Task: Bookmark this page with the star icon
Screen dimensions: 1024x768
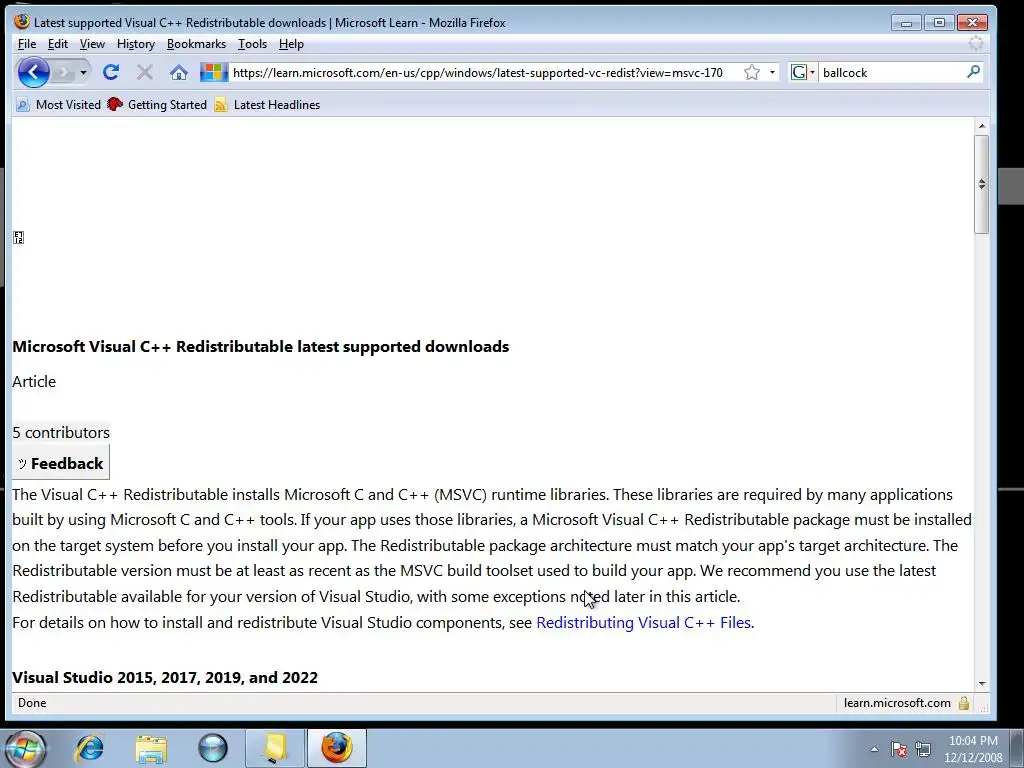Action: pyautogui.click(x=752, y=72)
